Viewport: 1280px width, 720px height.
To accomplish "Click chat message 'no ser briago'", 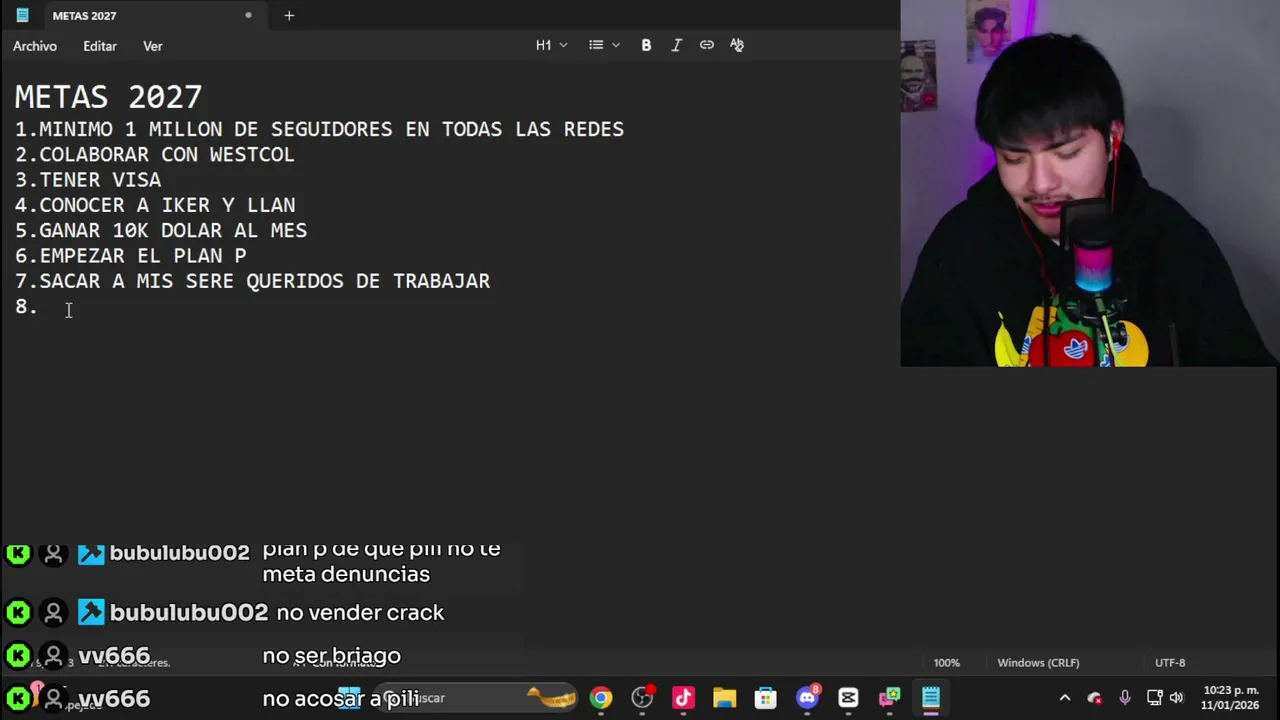I will point(332,656).
